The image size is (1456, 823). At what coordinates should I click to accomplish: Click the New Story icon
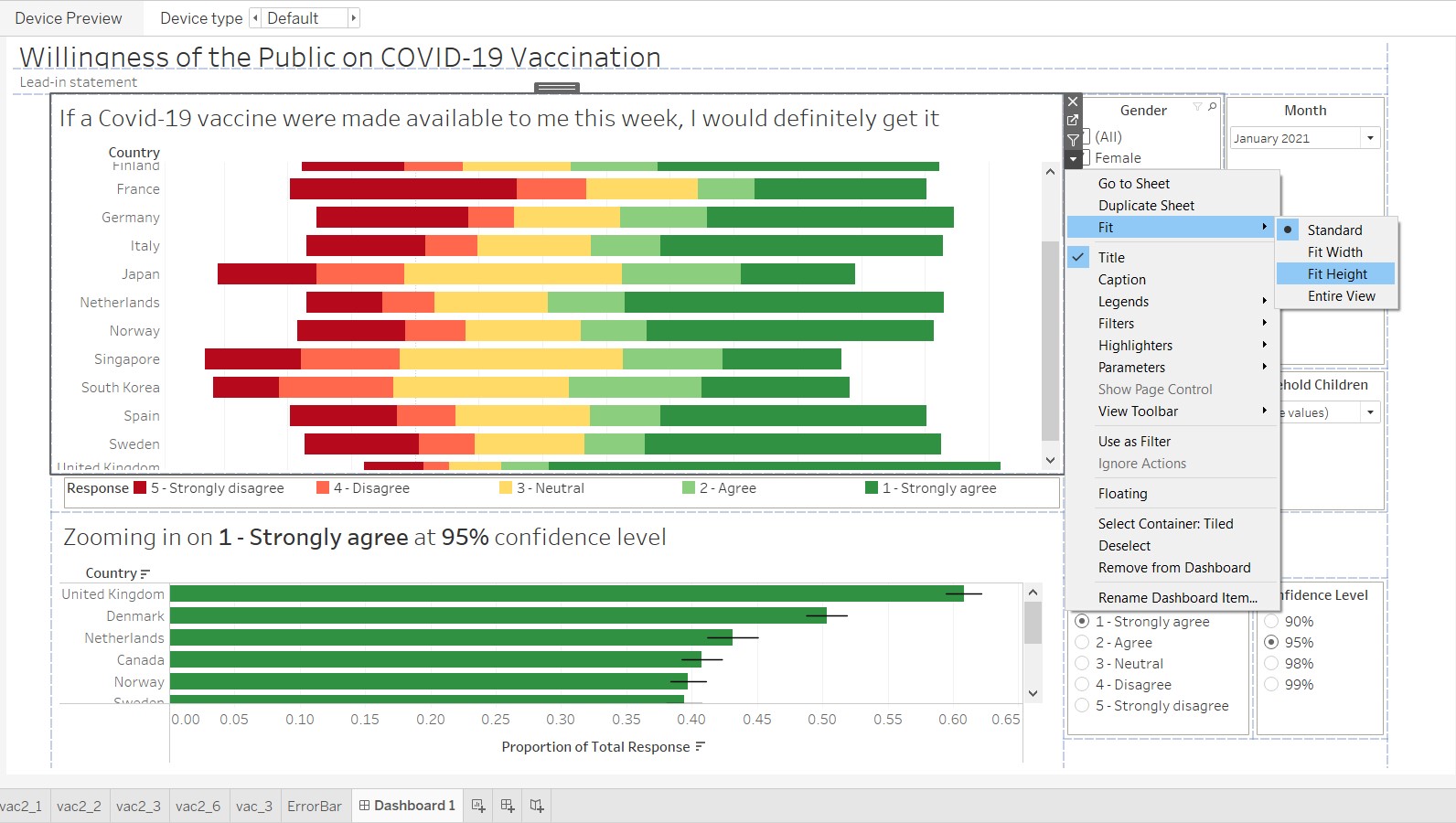pos(537,806)
